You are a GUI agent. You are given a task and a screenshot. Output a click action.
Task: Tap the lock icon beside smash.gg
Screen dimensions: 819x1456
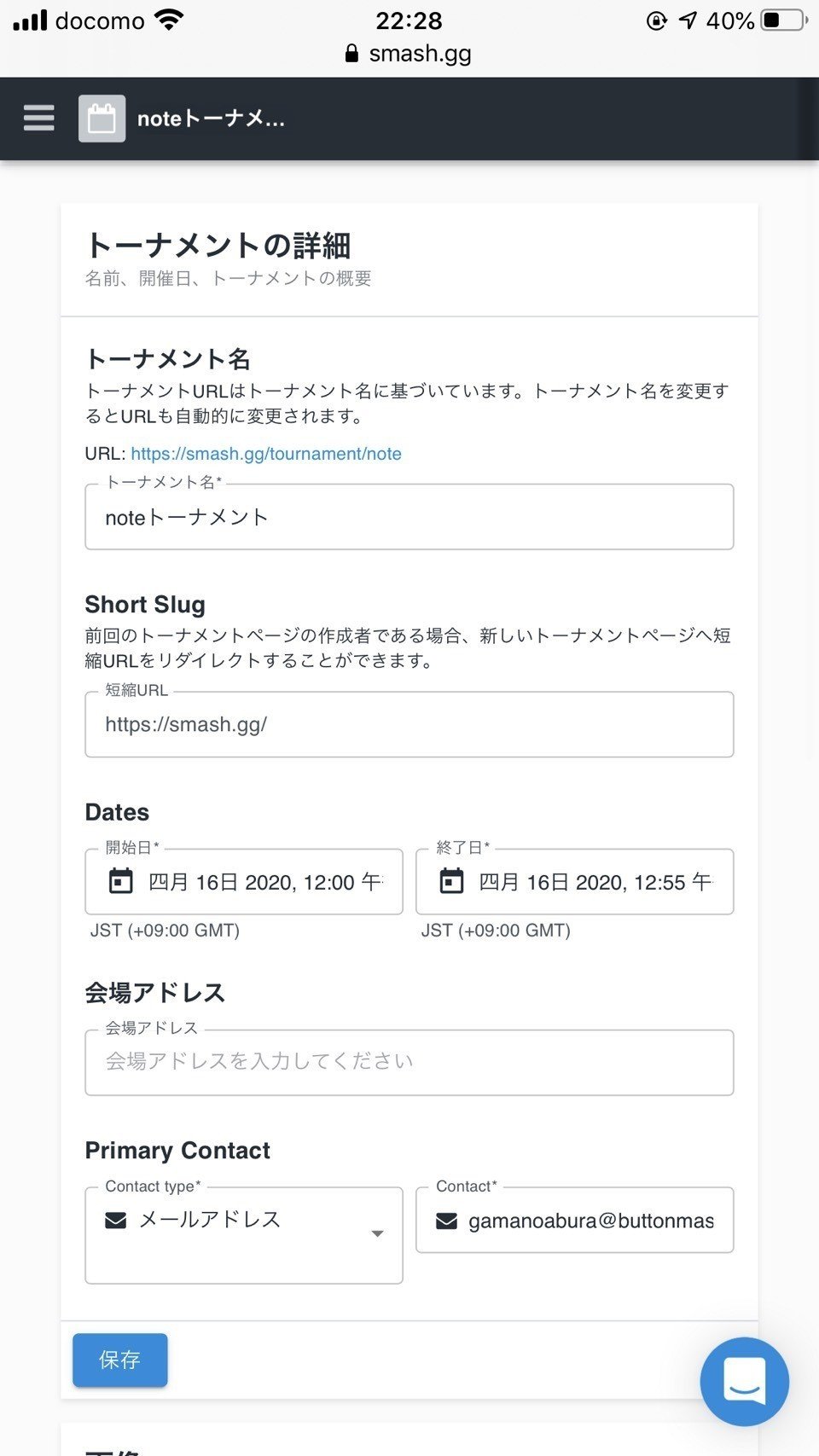pos(351,54)
